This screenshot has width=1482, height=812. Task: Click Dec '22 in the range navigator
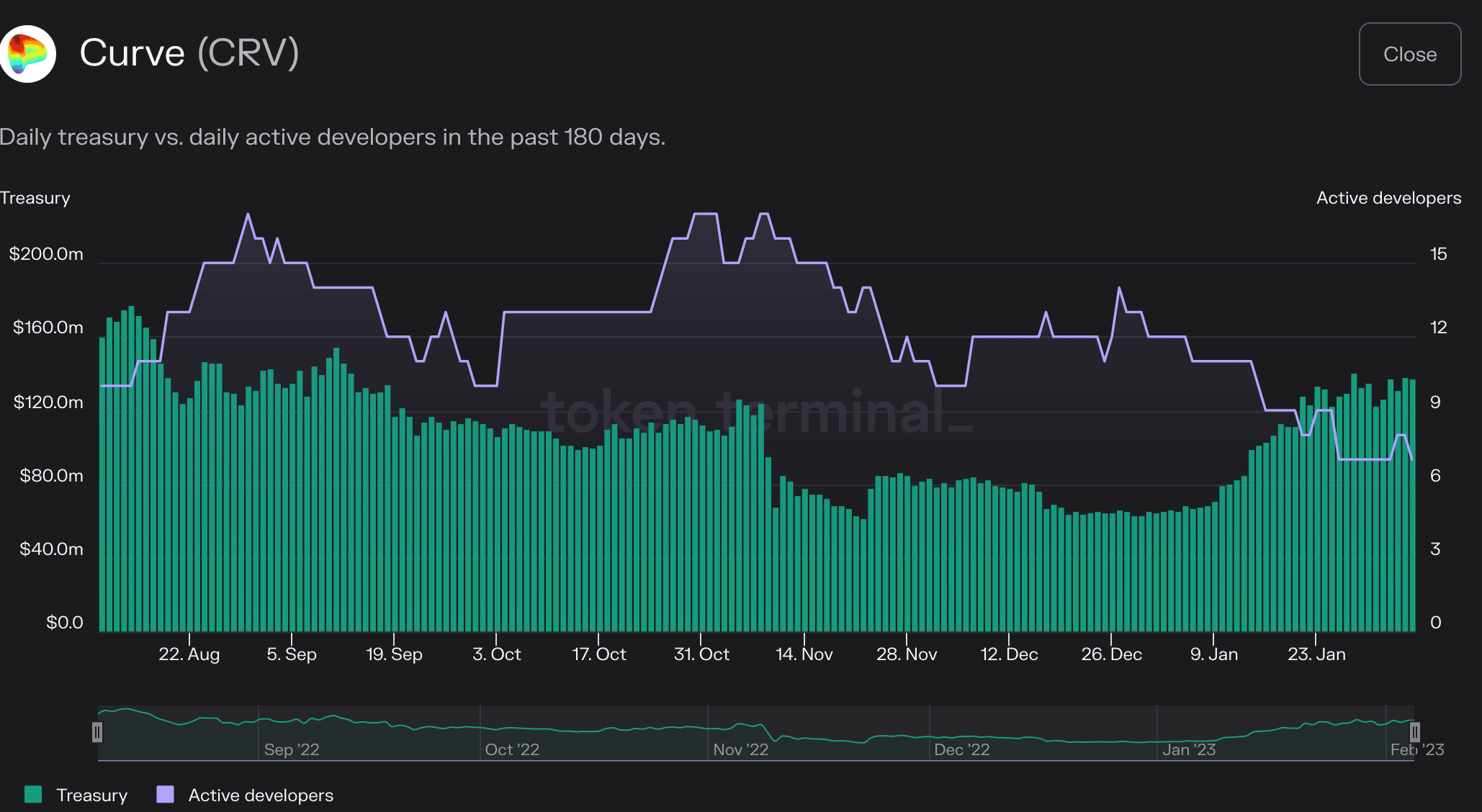(x=961, y=749)
